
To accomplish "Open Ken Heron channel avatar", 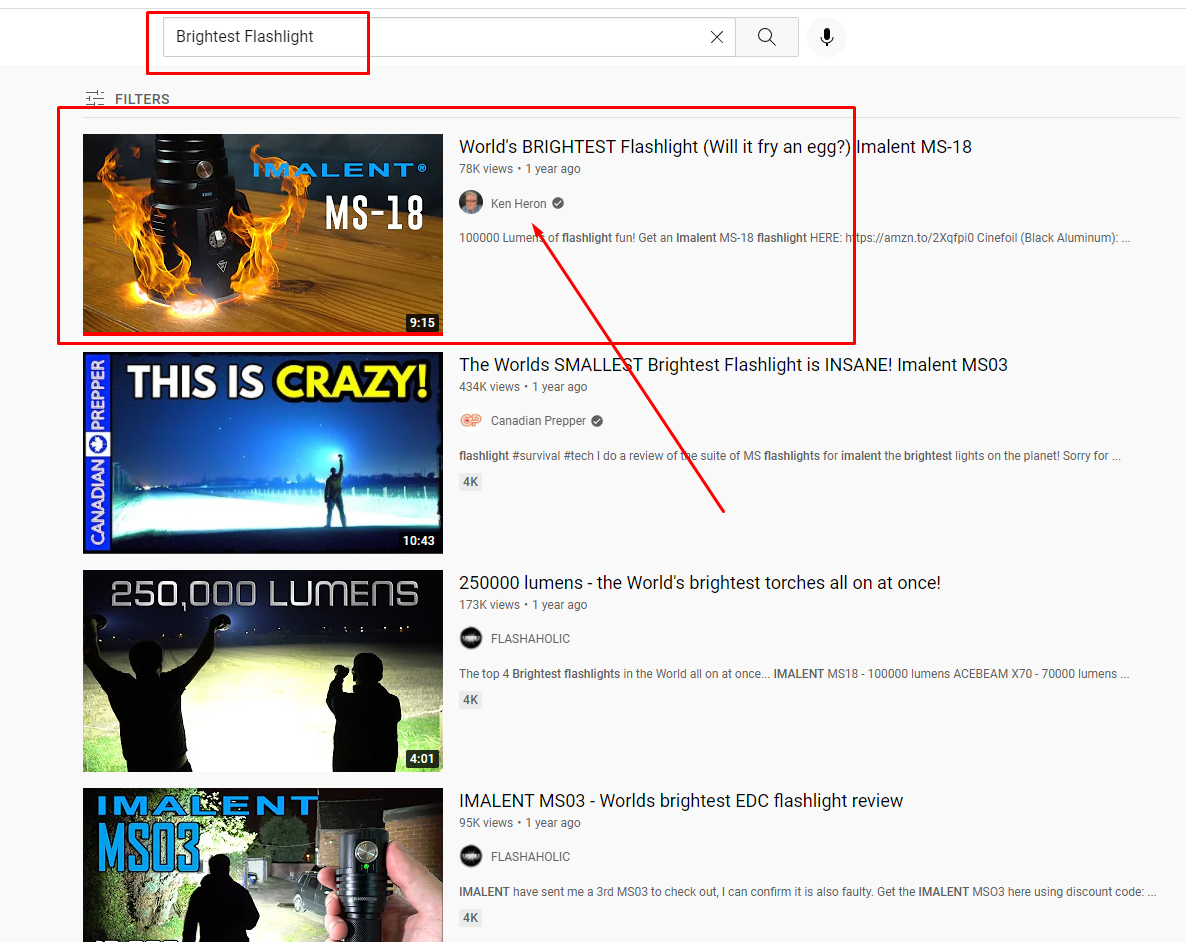I will point(471,203).
